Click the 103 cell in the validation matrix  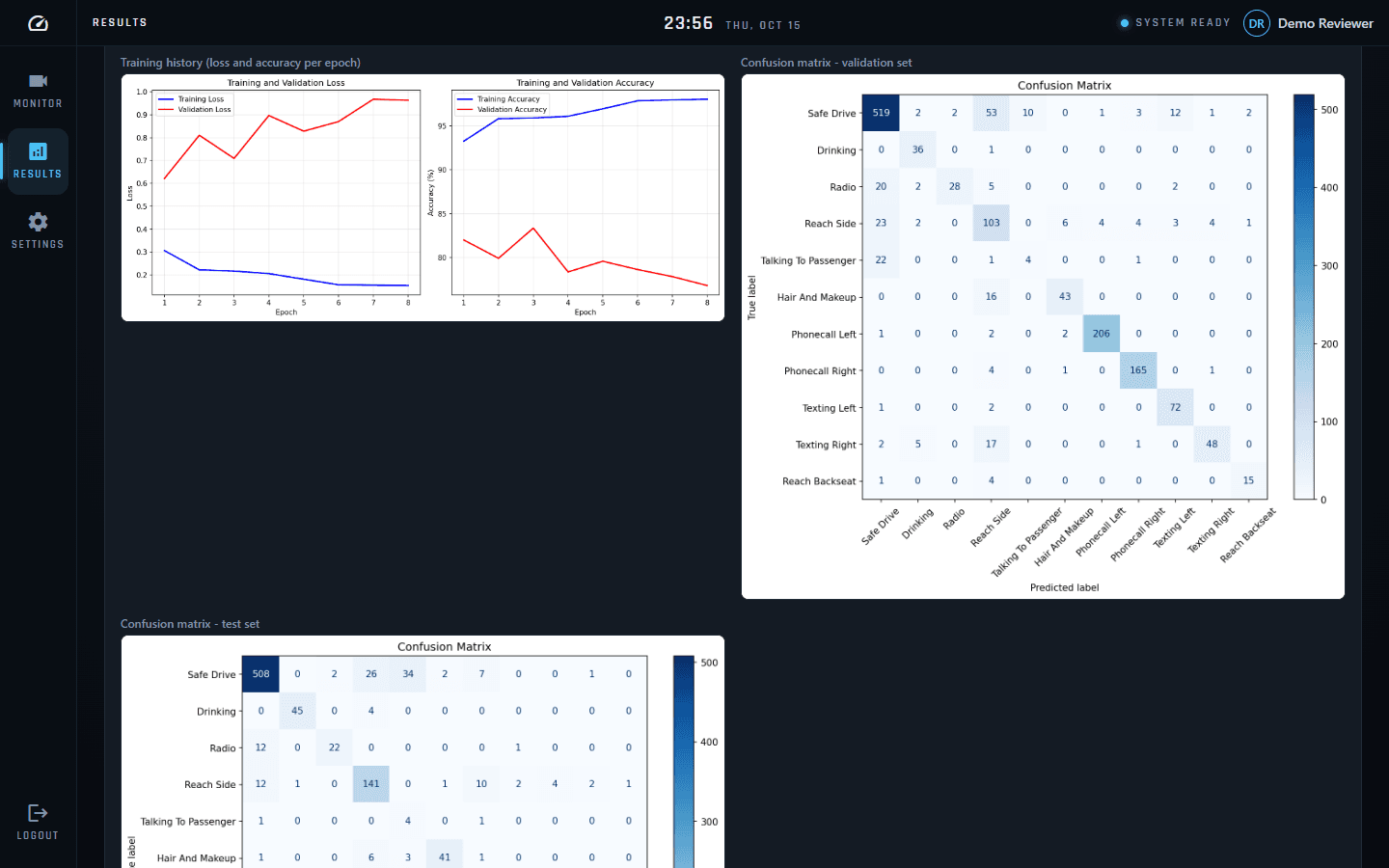tap(992, 223)
